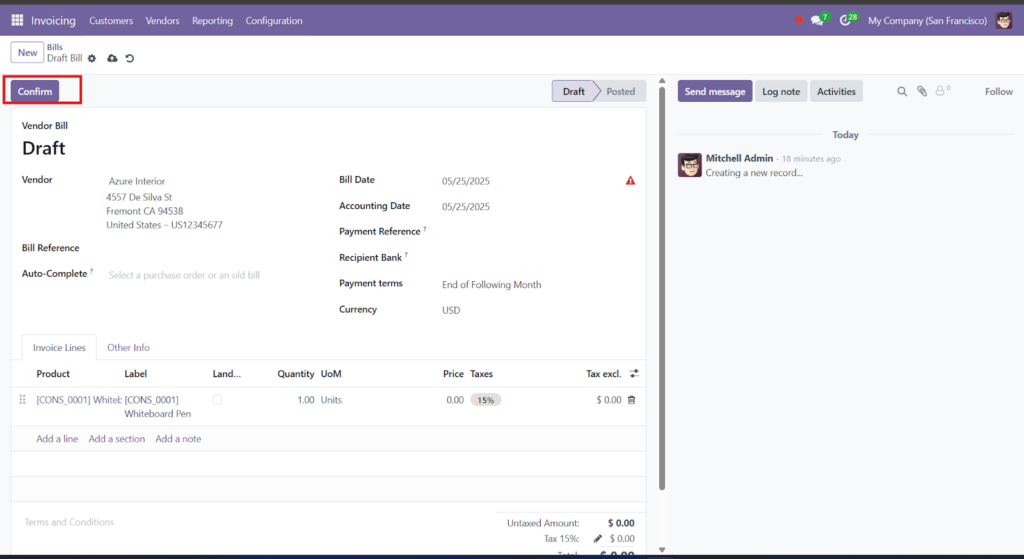Open the Currency USD dropdown
Image resolution: width=1024 pixels, height=559 pixels.
tap(538, 310)
